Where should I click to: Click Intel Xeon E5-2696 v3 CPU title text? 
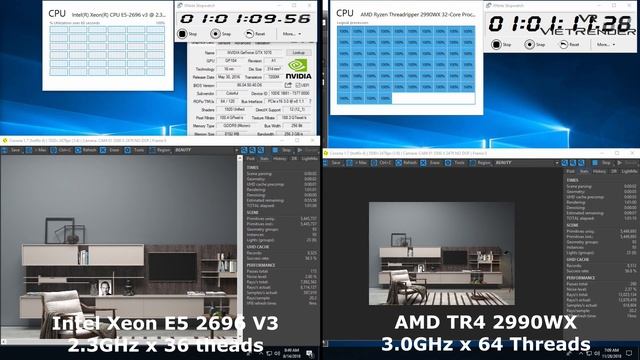pos(119,15)
